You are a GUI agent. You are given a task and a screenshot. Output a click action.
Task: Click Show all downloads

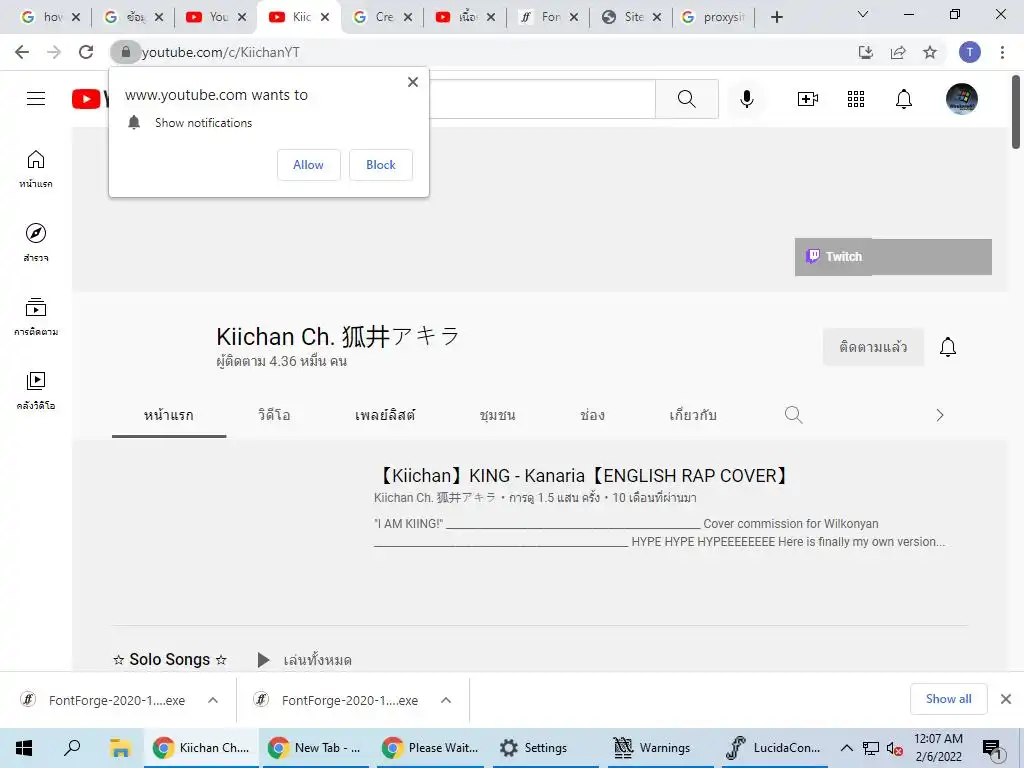(x=948, y=699)
